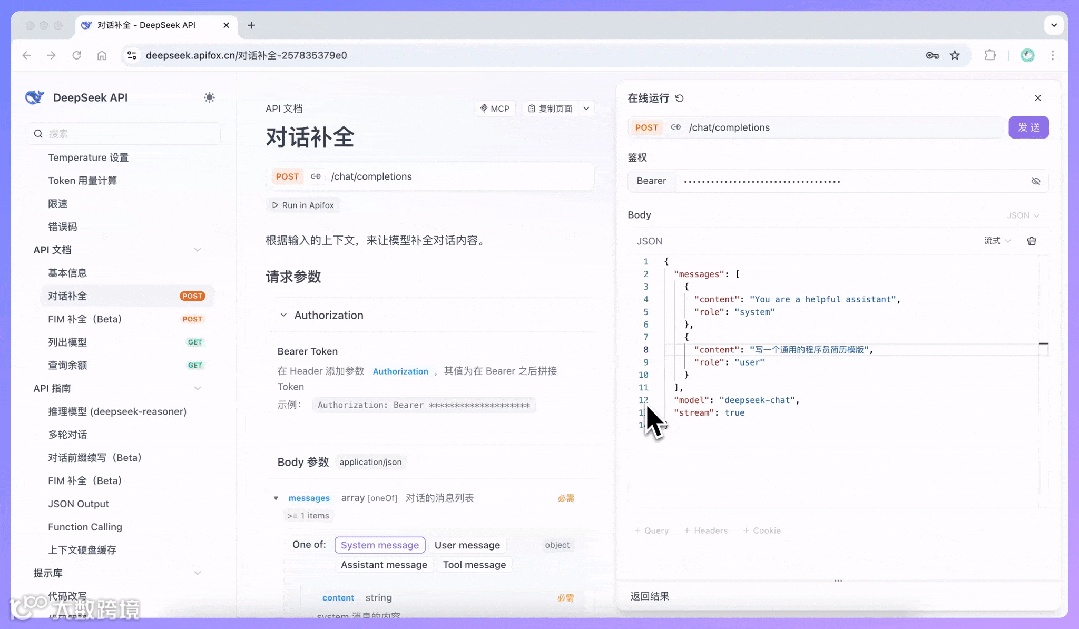Viewport: 1079px width, 629px height.
Task: Open the format dropdown above the JSON editor
Action: tap(997, 241)
